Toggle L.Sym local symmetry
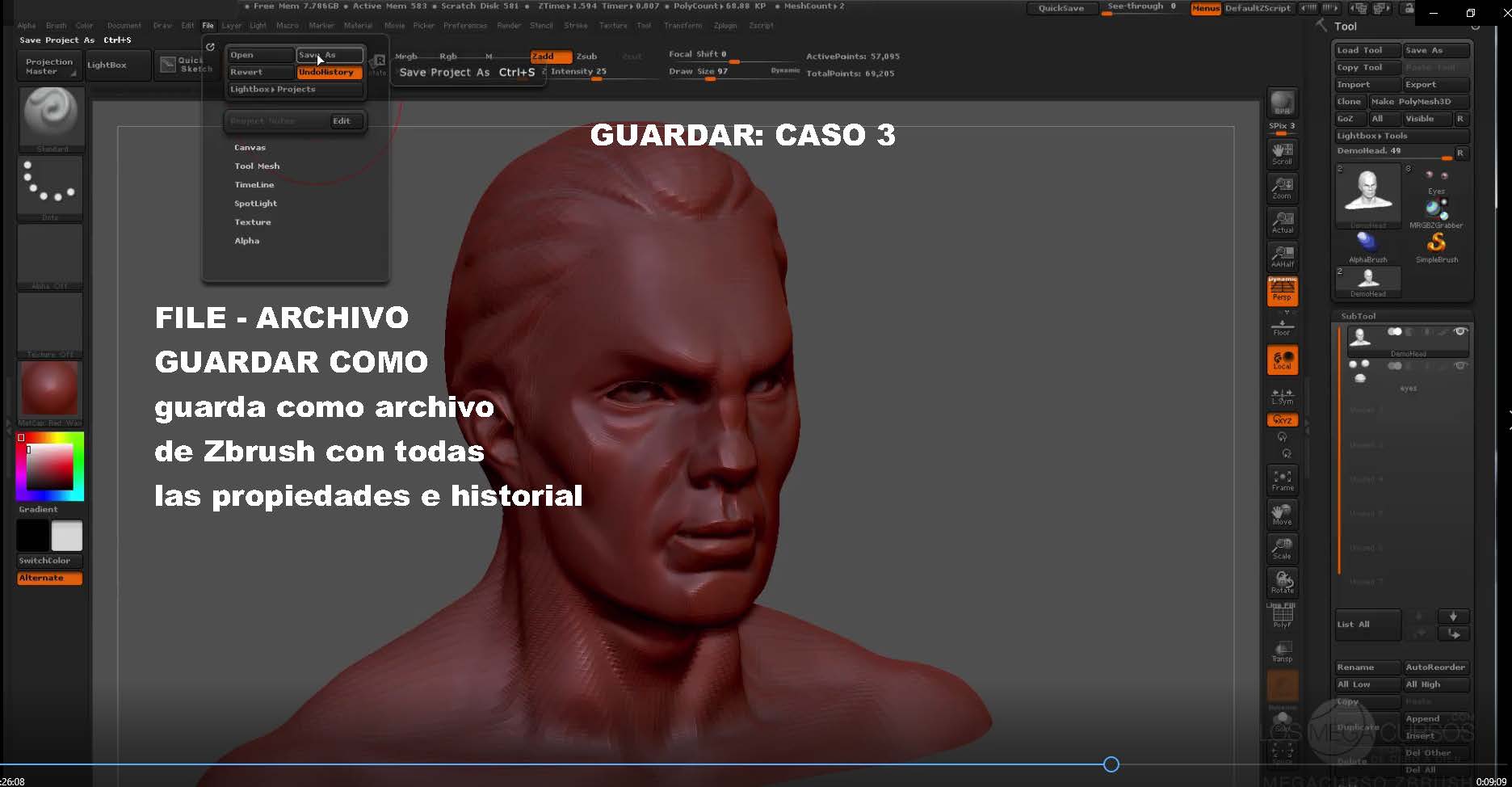 (x=1282, y=396)
